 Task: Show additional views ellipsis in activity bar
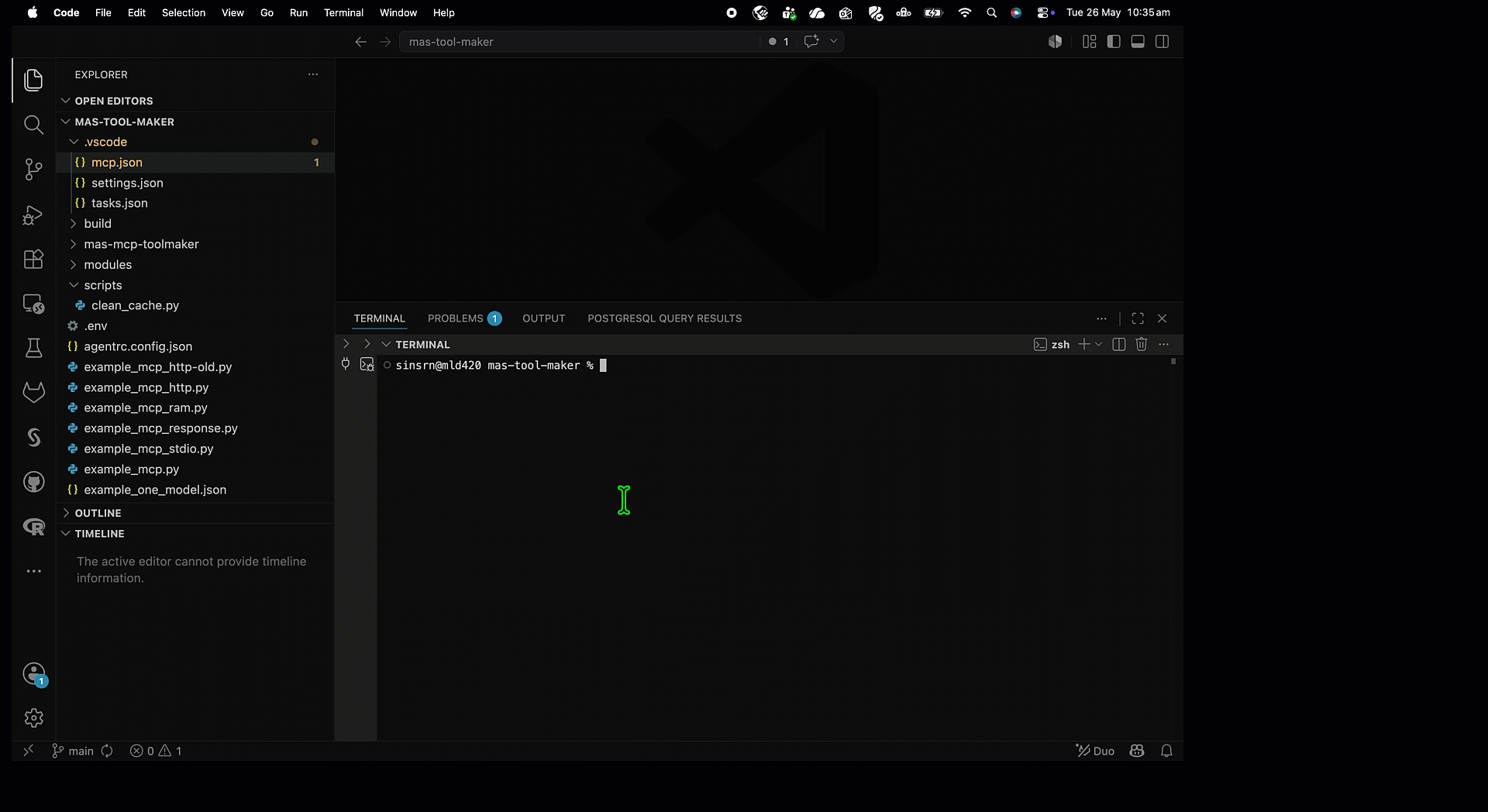[x=33, y=571]
